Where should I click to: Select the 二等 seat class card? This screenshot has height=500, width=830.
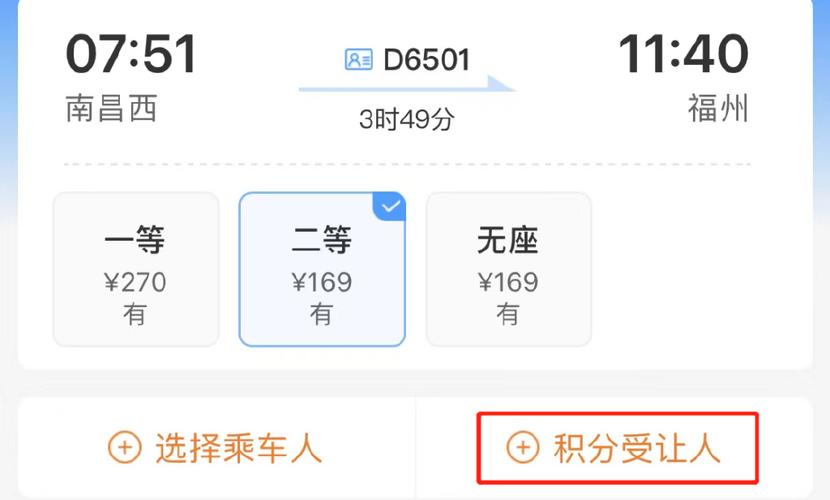coord(322,269)
